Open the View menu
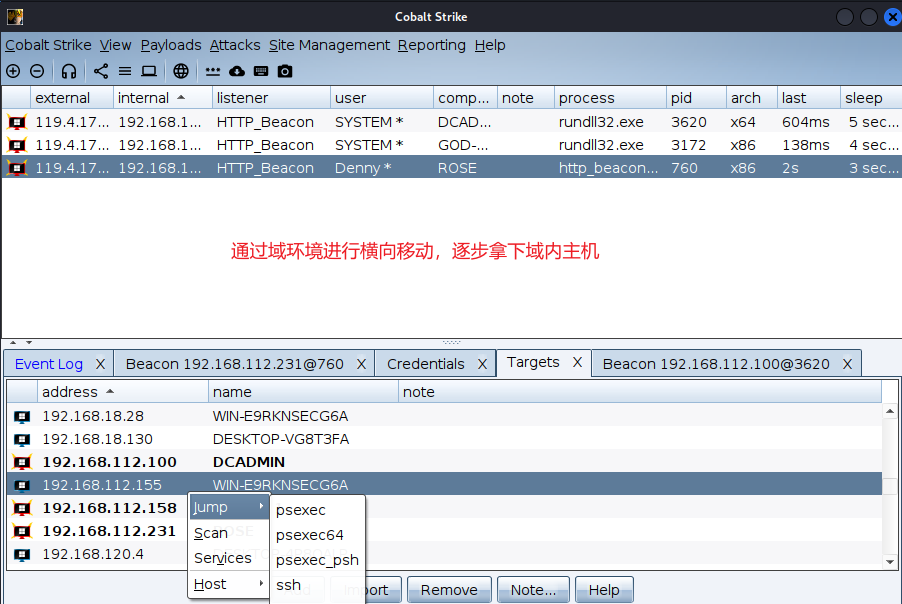The image size is (902, 604). click(x=115, y=45)
